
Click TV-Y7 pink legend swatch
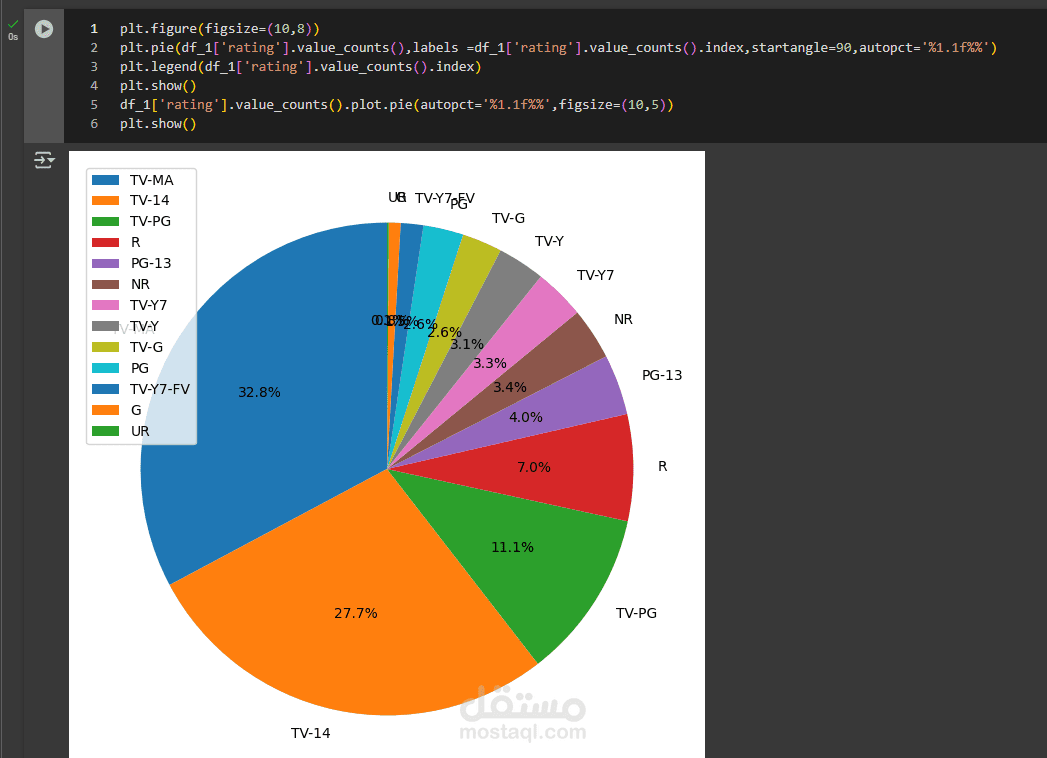tap(106, 305)
